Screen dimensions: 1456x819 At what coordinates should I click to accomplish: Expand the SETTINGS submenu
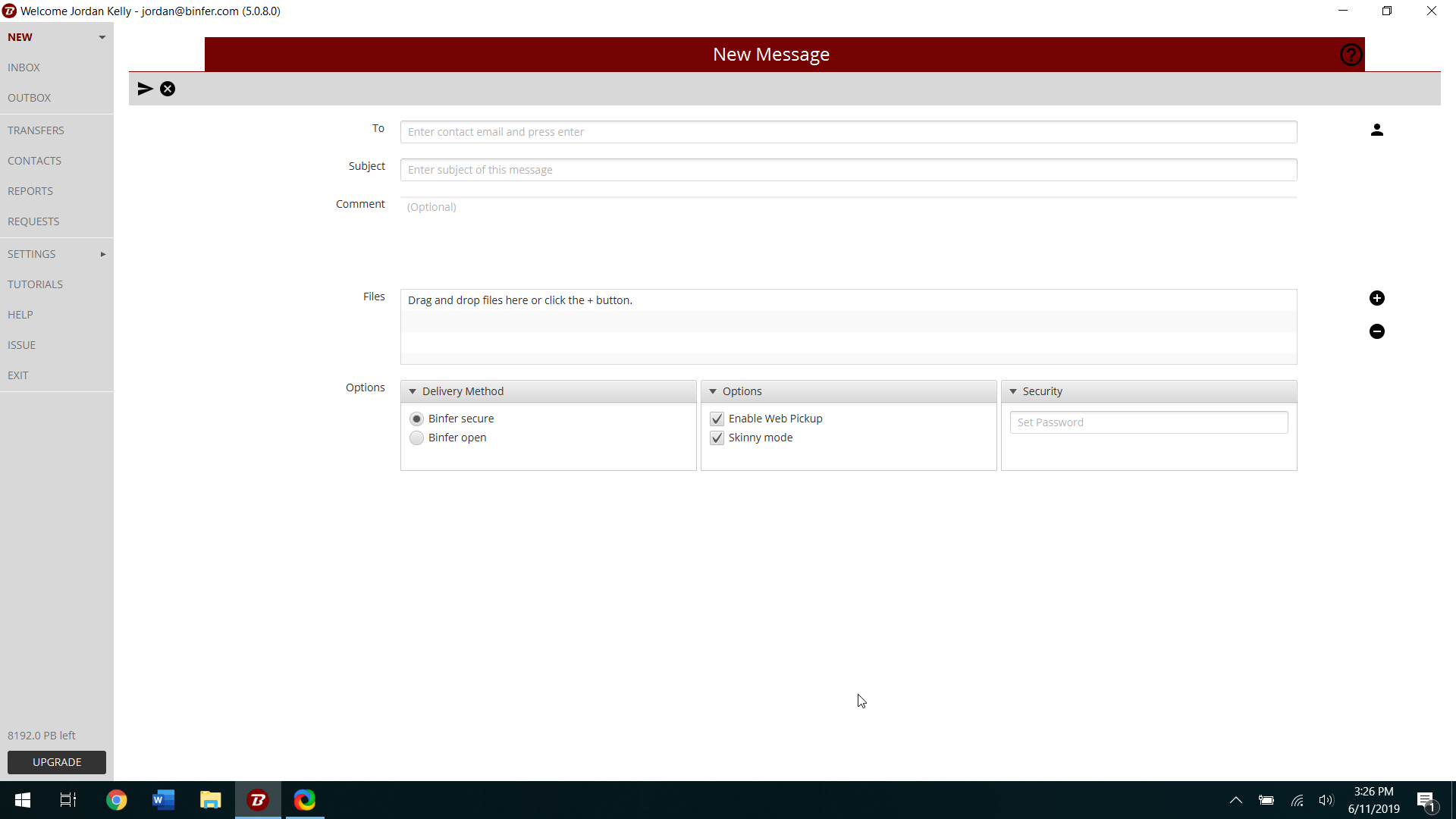[x=102, y=254]
